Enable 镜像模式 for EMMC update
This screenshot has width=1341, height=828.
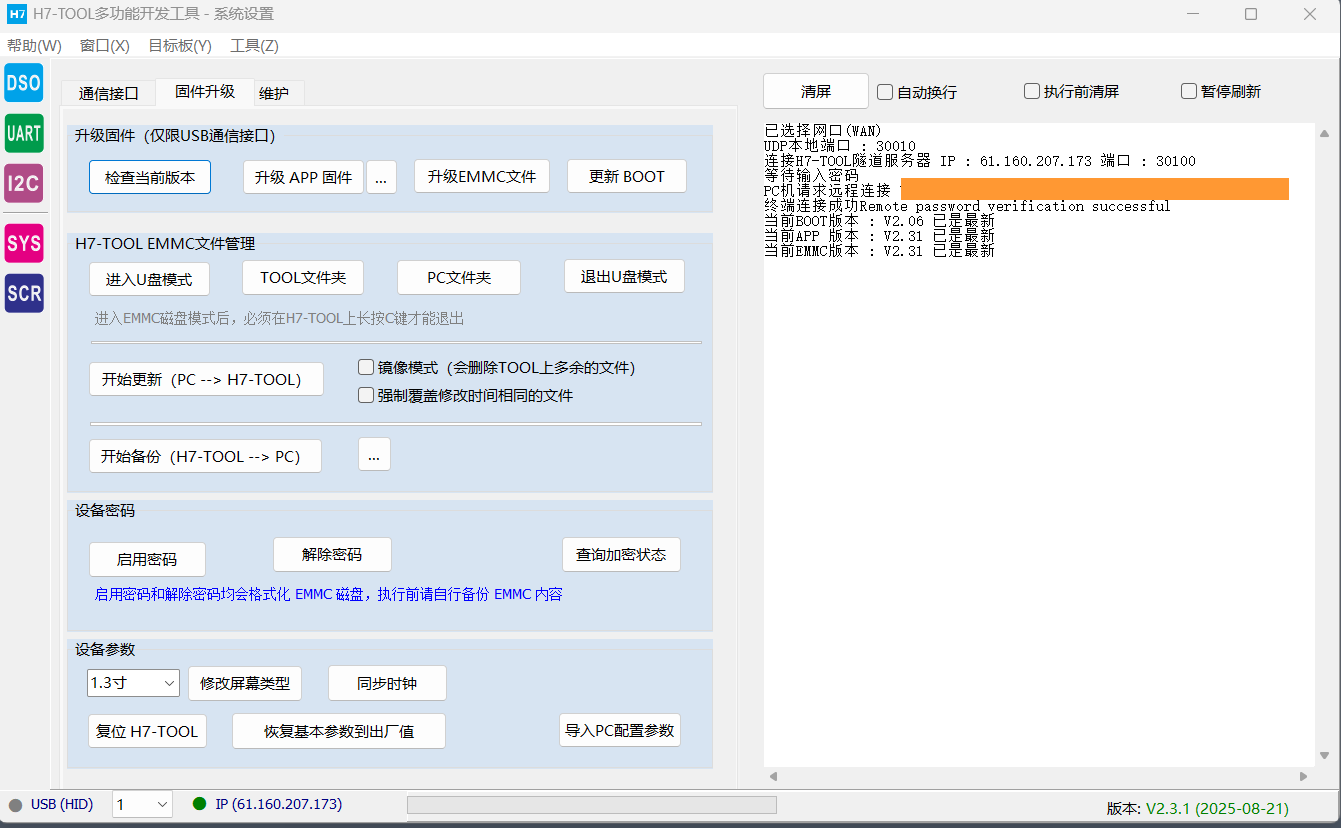(366, 367)
